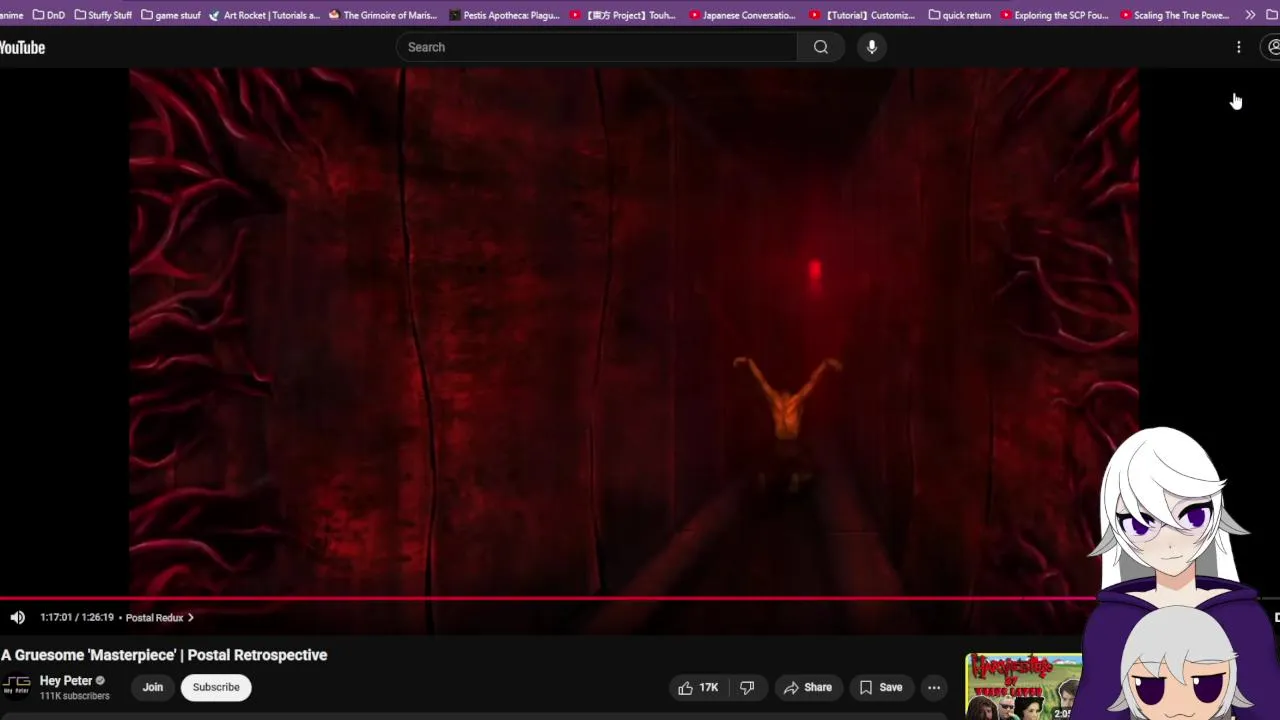1280x720 pixels.
Task: Open the Art Rocket Tutorials bookmark
Action: [265, 15]
